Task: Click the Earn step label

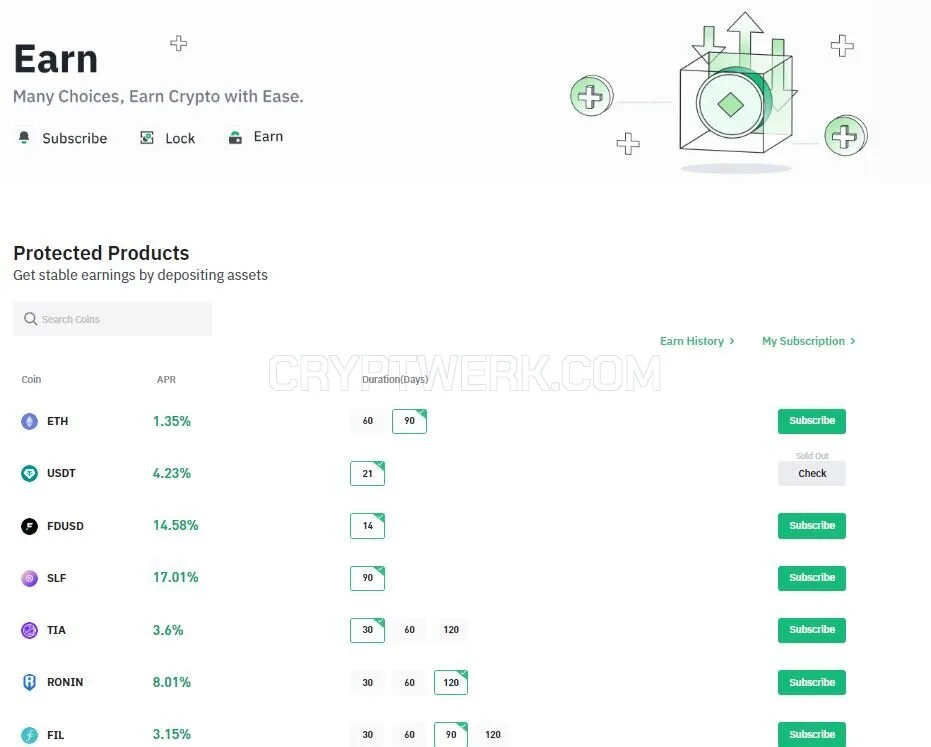Action: (268, 137)
